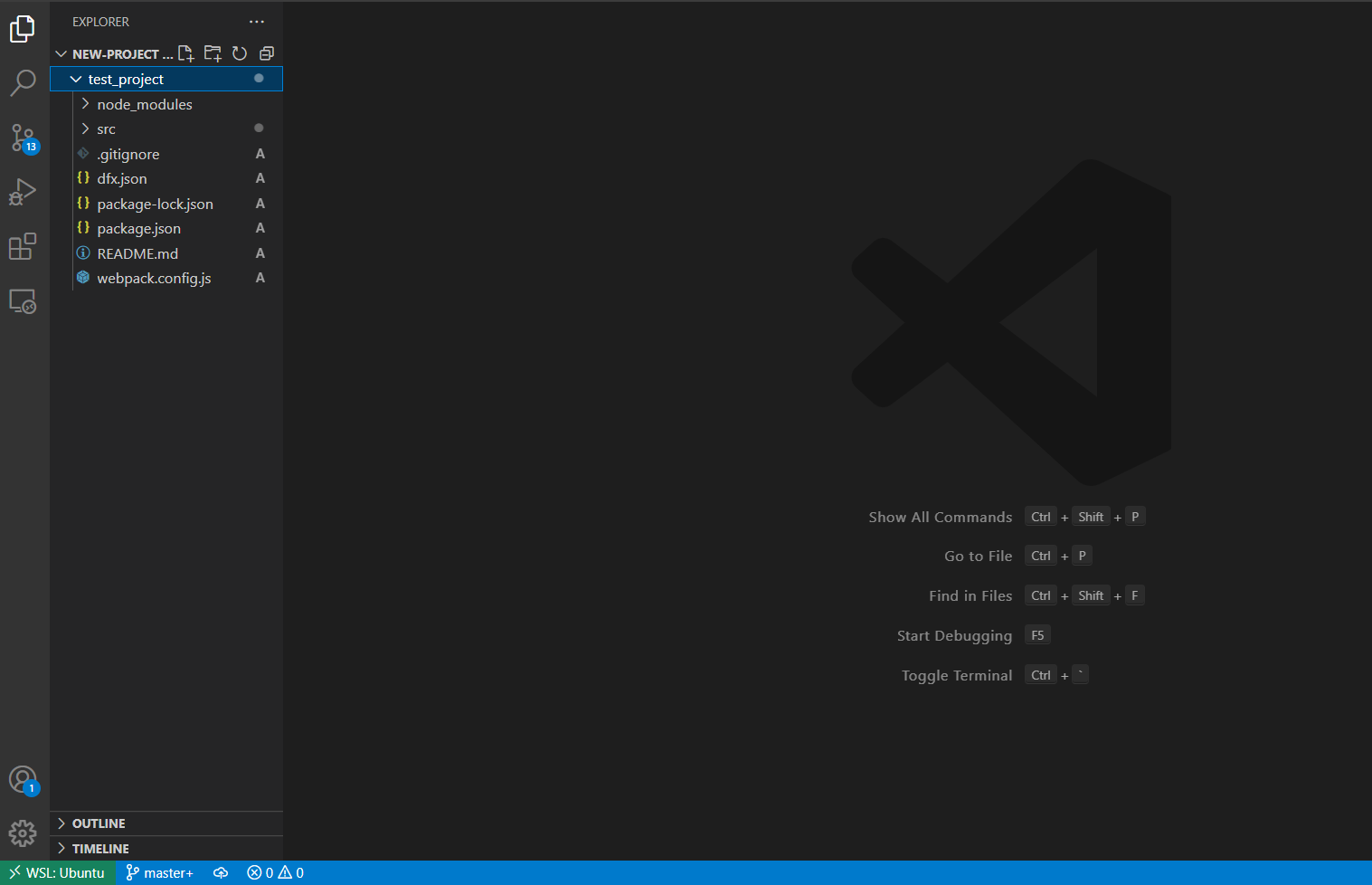Collapse all folders in Explorer
The width and height of the screenshot is (1372, 885).
pos(267,53)
